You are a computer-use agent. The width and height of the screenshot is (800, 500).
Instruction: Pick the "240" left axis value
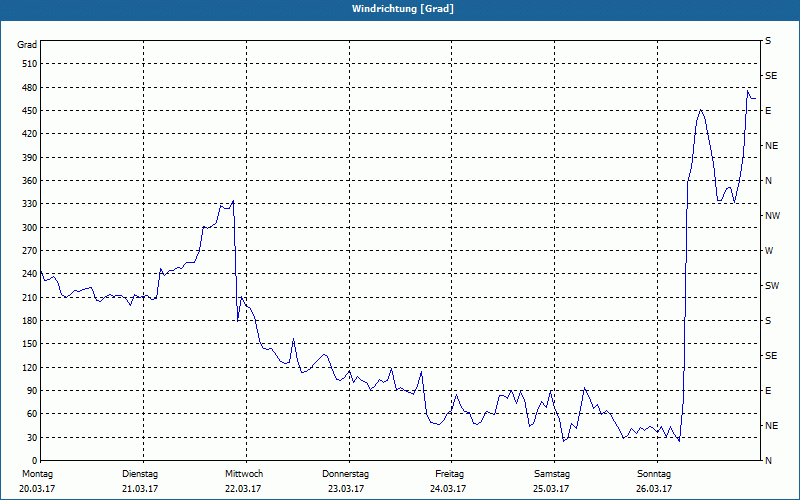tap(29, 274)
